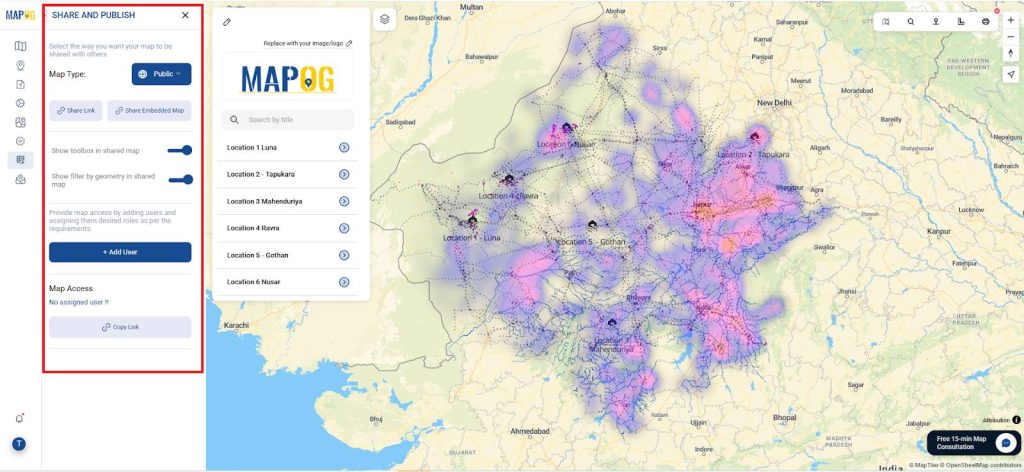Toggle Show toolbox in shared map switch
Viewport: 1024px width, 472px height.
tap(180, 150)
